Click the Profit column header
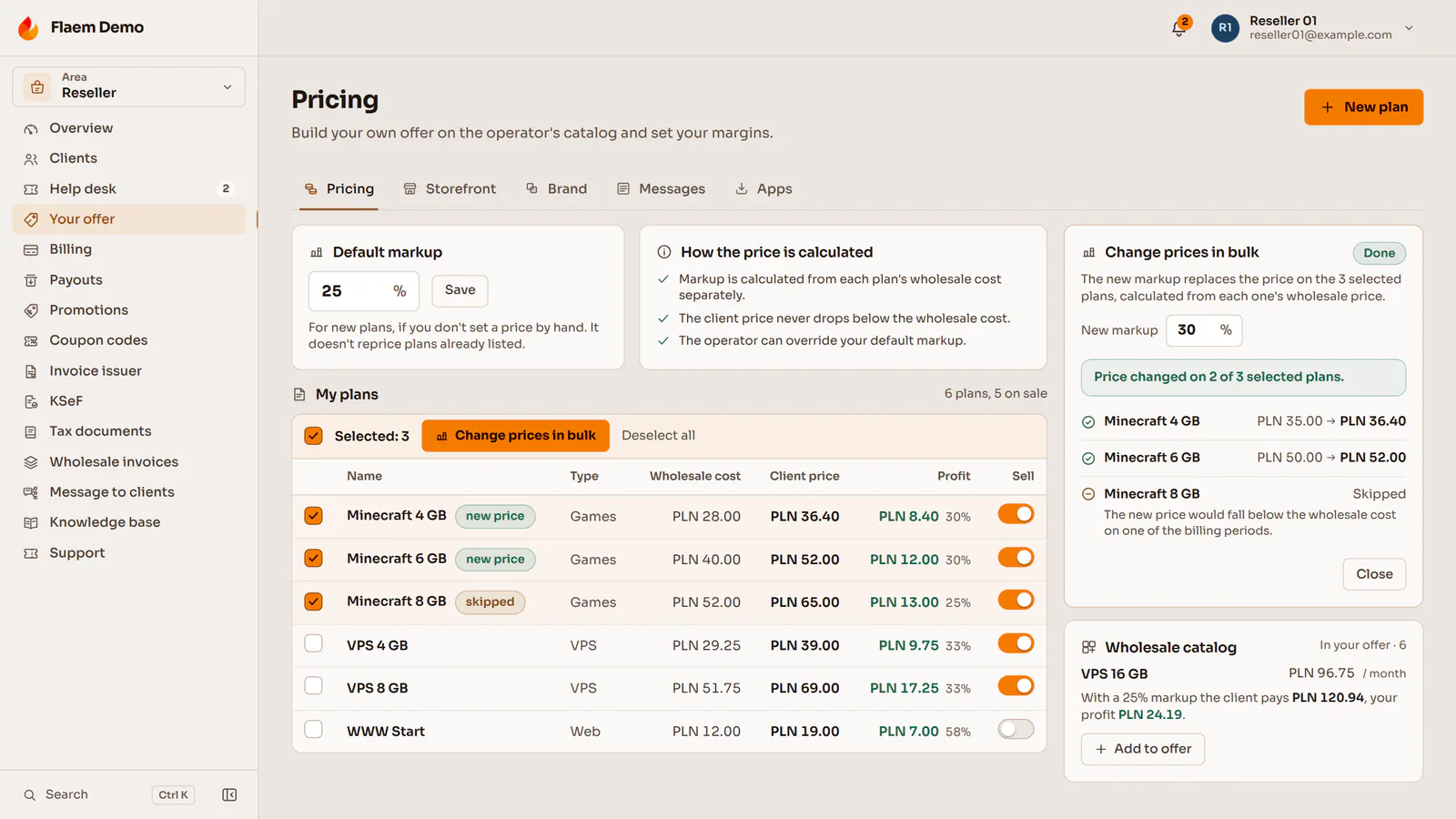 [x=954, y=476]
